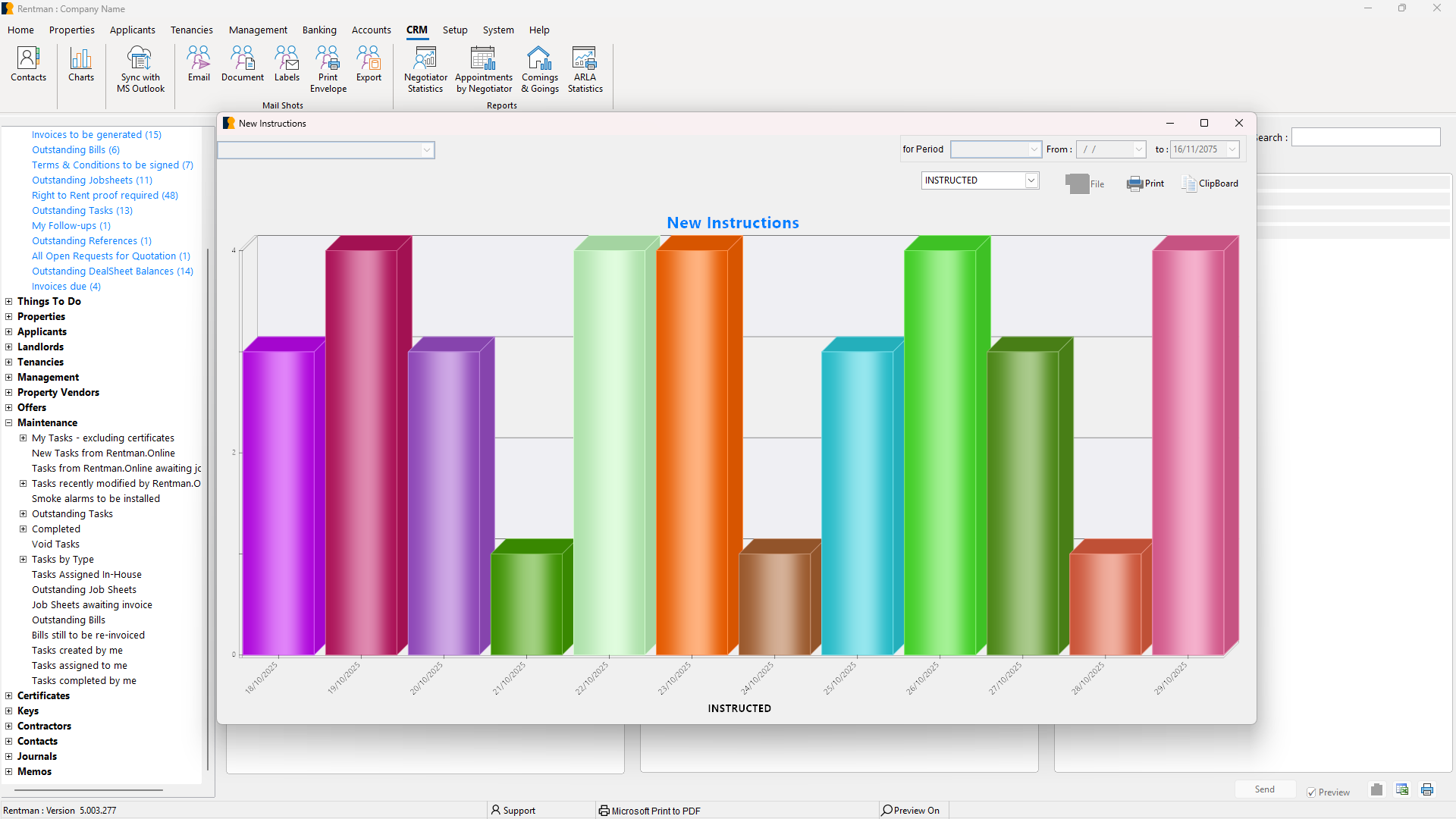Select the Labels mail shot tool
Screen dimensions: 1456x819
pos(287,65)
